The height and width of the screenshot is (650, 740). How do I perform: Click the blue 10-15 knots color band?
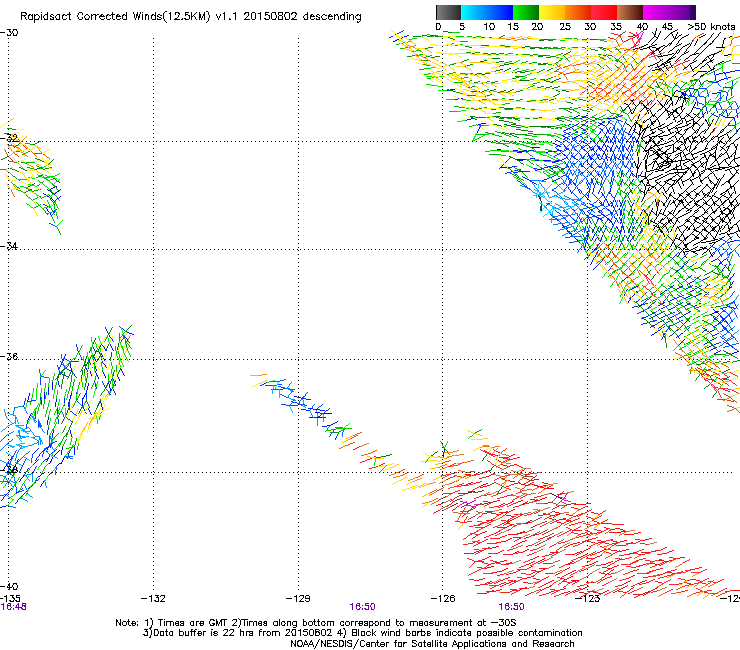[500, 13]
